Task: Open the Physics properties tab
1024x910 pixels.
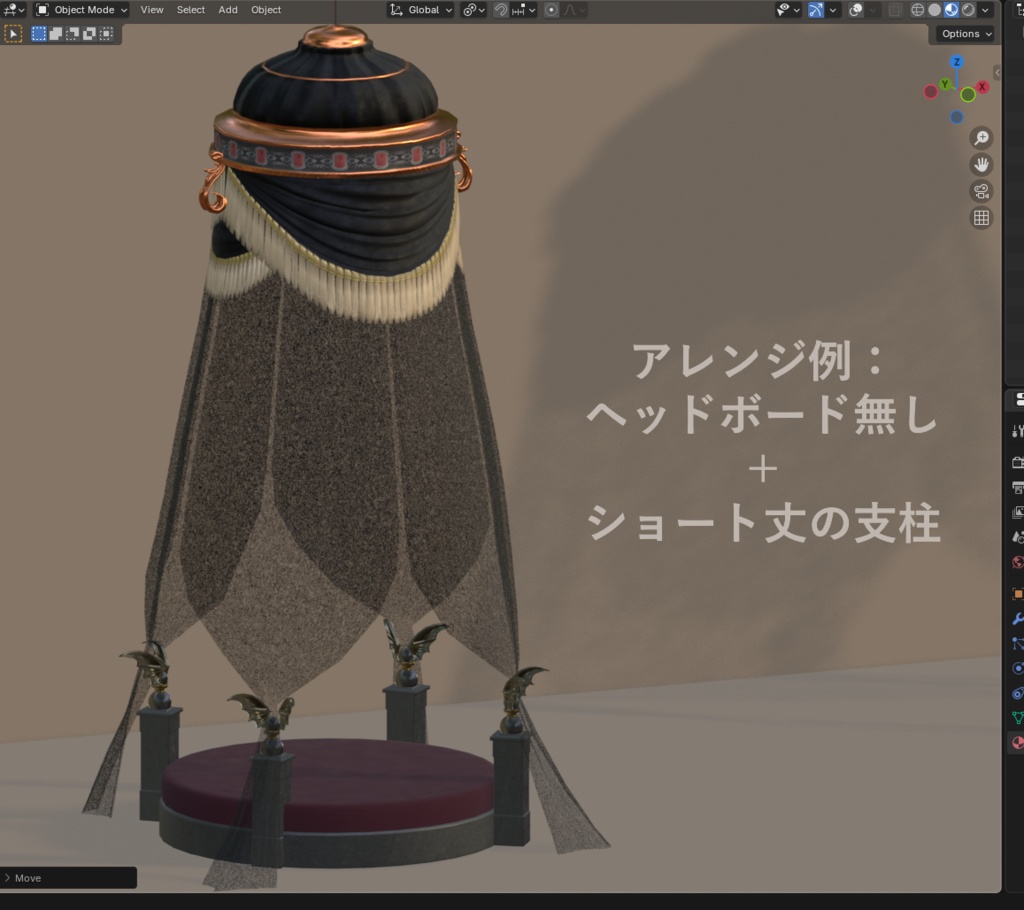Action: coord(1017,668)
